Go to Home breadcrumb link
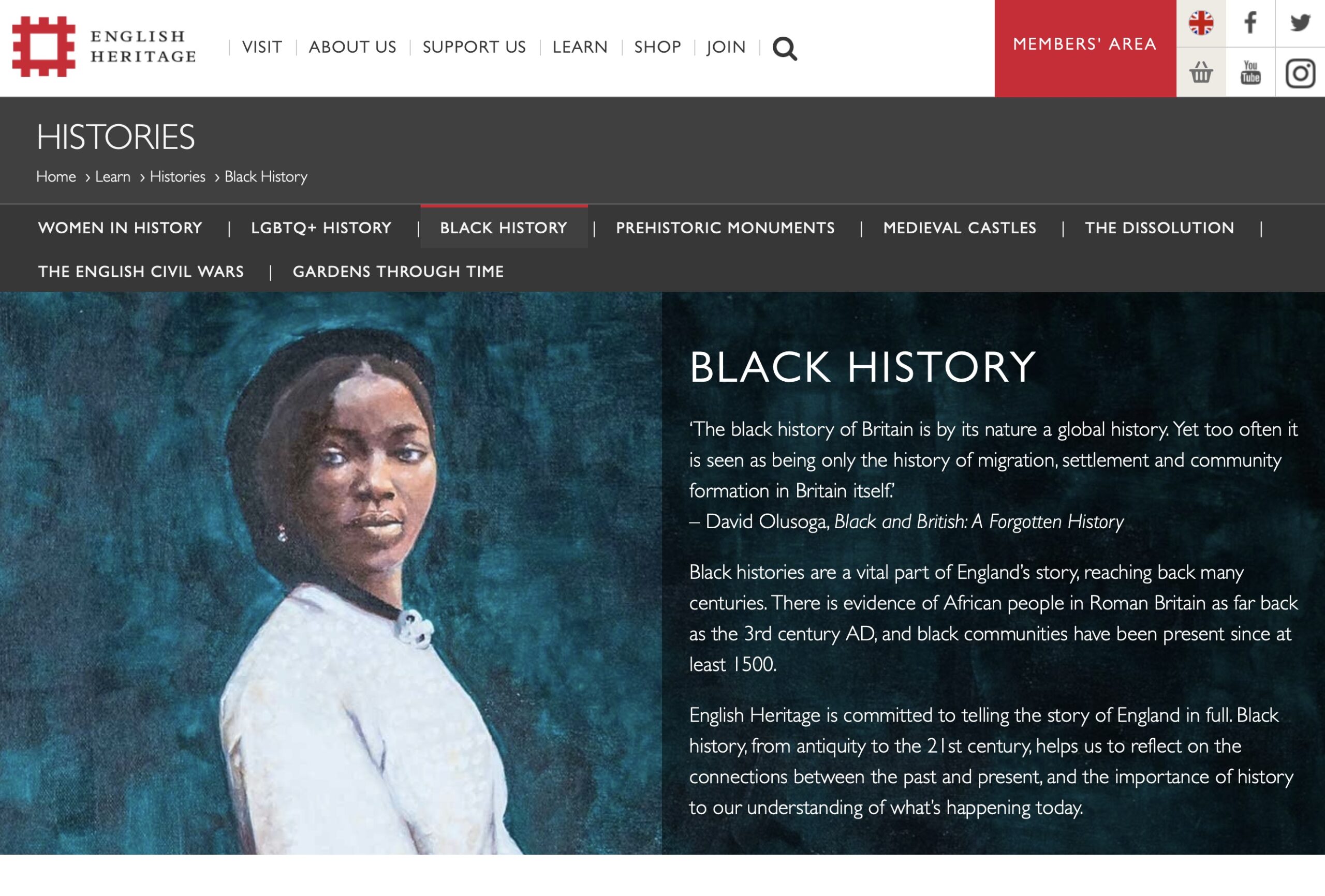The image size is (1325, 896). point(56,177)
